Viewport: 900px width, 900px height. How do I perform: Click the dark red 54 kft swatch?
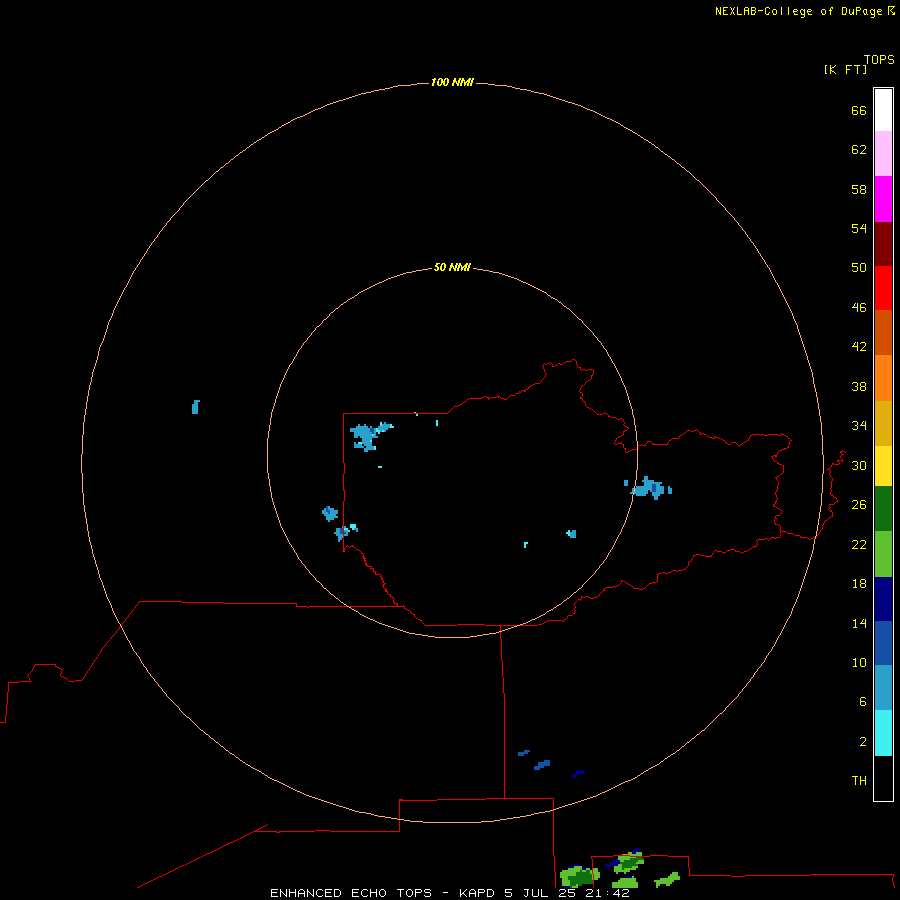[883, 243]
